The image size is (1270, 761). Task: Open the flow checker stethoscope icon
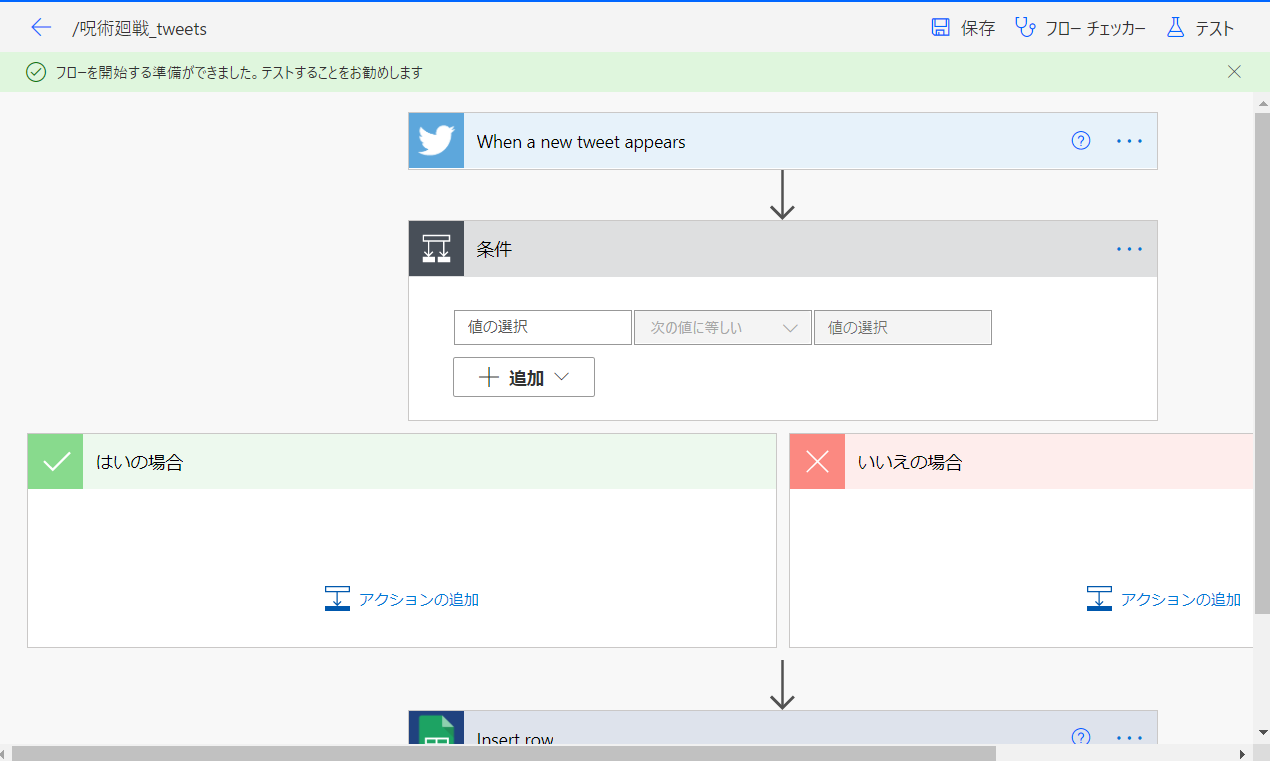click(x=1025, y=28)
